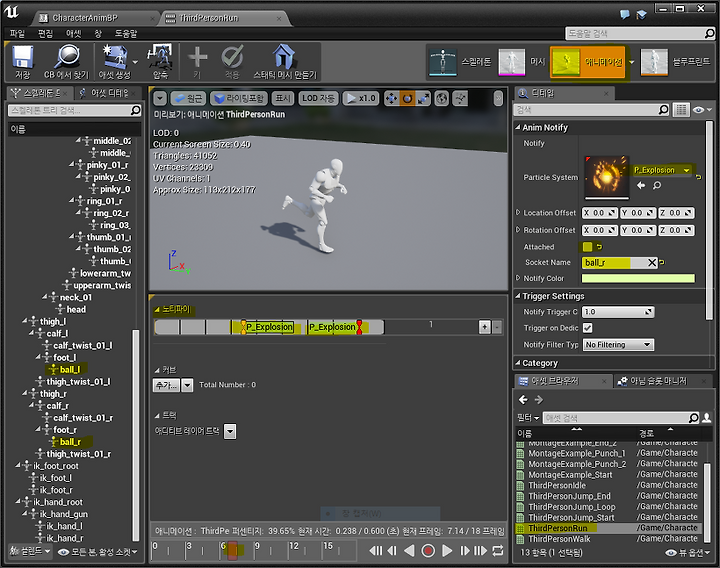720x568 pixels.
Task: Select the scale gizmo viewport tool
Action: (423, 98)
